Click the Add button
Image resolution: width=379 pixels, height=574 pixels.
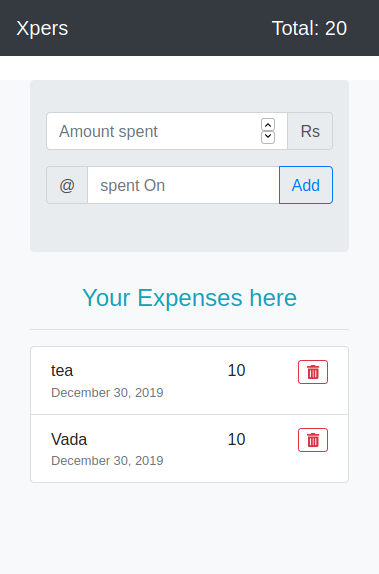306,185
